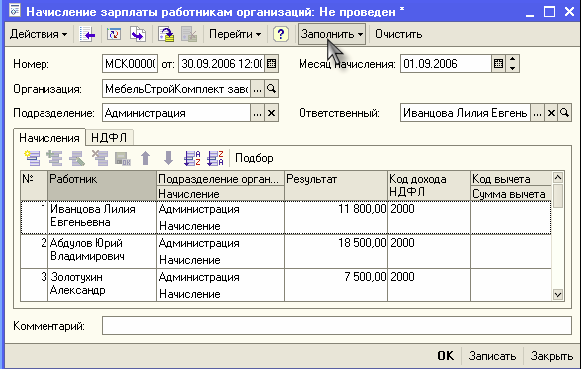
Task: Click the Работник column header
Action: [x=102, y=186]
